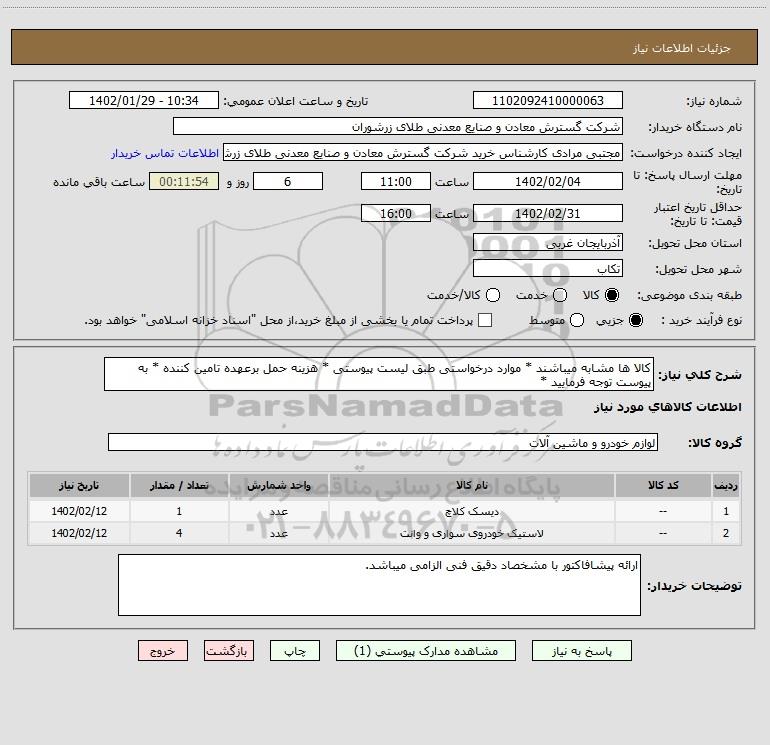
Task: Click the need number field 1102092410000063
Action: tap(548, 100)
